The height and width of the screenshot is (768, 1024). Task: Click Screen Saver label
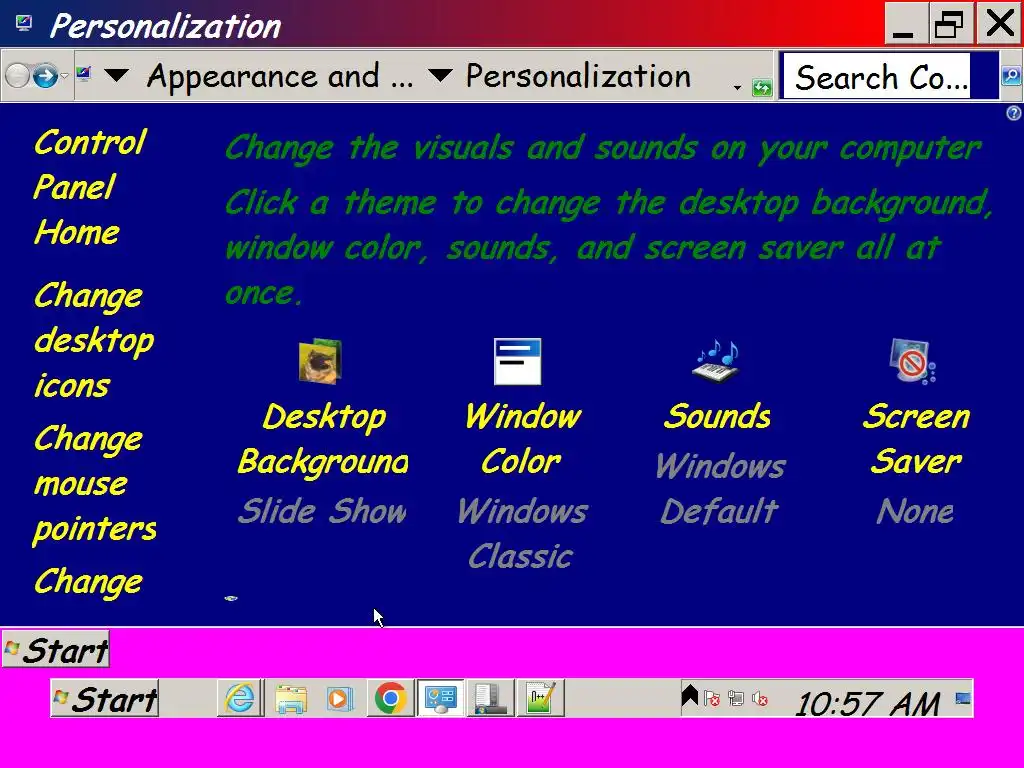pos(916,440)
